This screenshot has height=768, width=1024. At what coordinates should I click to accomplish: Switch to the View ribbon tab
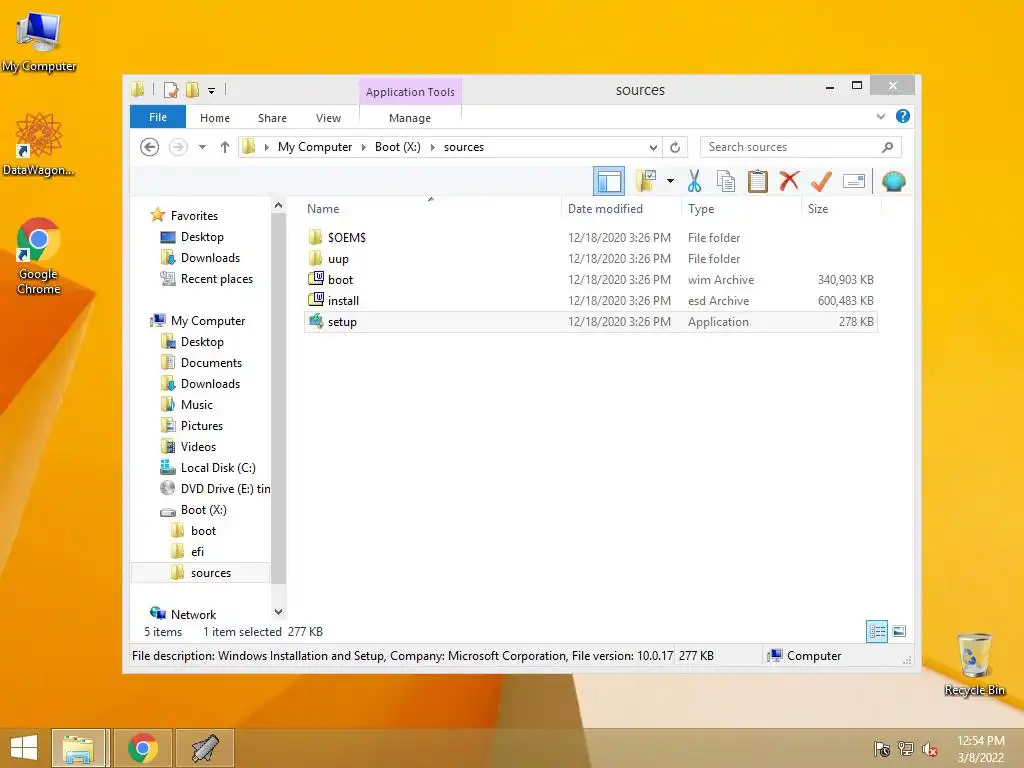point(328,118)
